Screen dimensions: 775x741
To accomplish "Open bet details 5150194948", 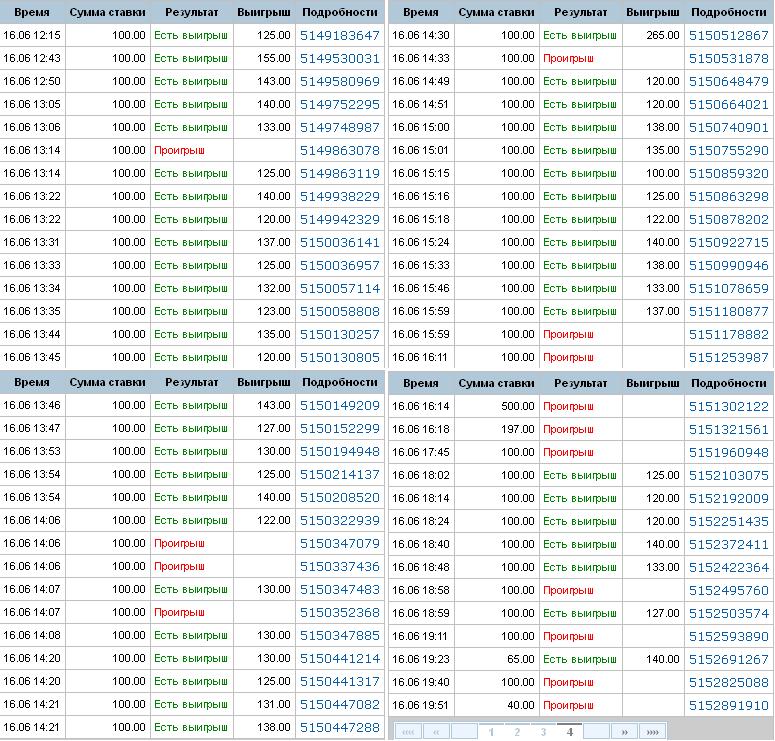I will (x=340, y=451).
